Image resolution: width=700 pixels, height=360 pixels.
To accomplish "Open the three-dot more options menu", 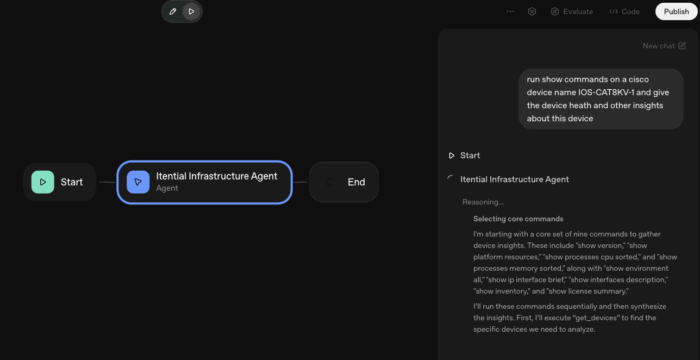I will pos(510,12).
